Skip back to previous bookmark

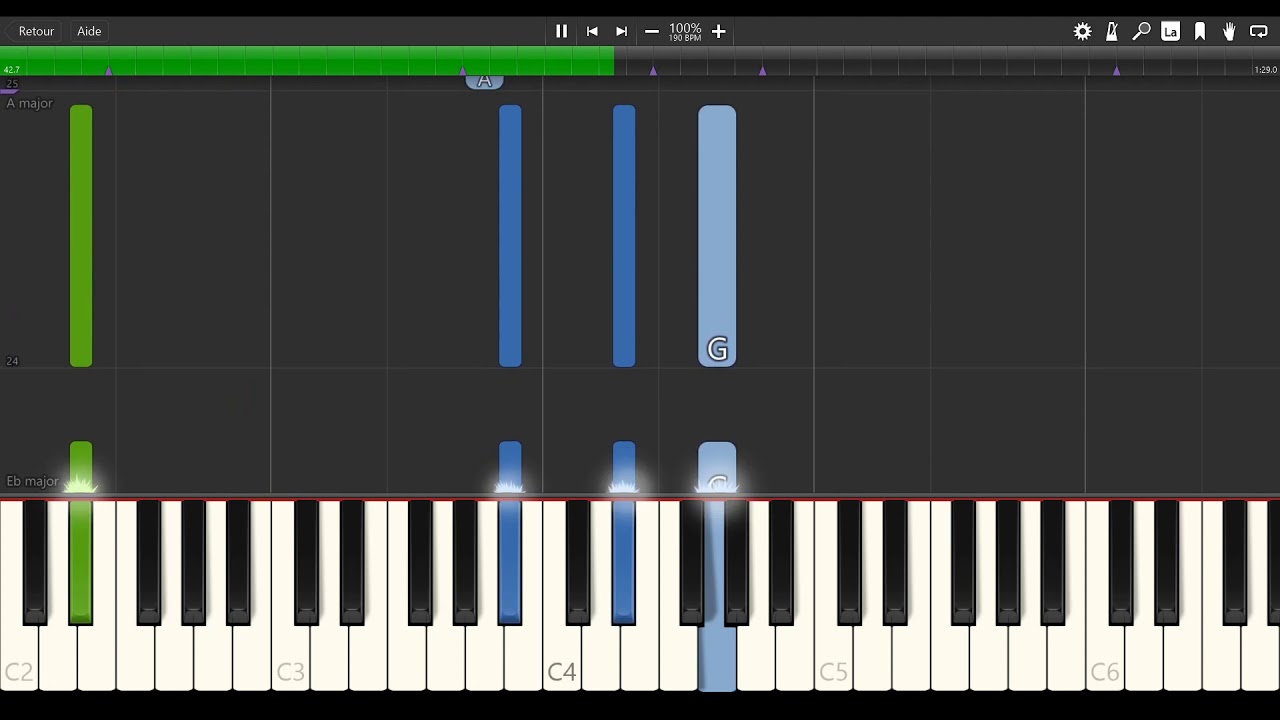(x=592, y=31)
